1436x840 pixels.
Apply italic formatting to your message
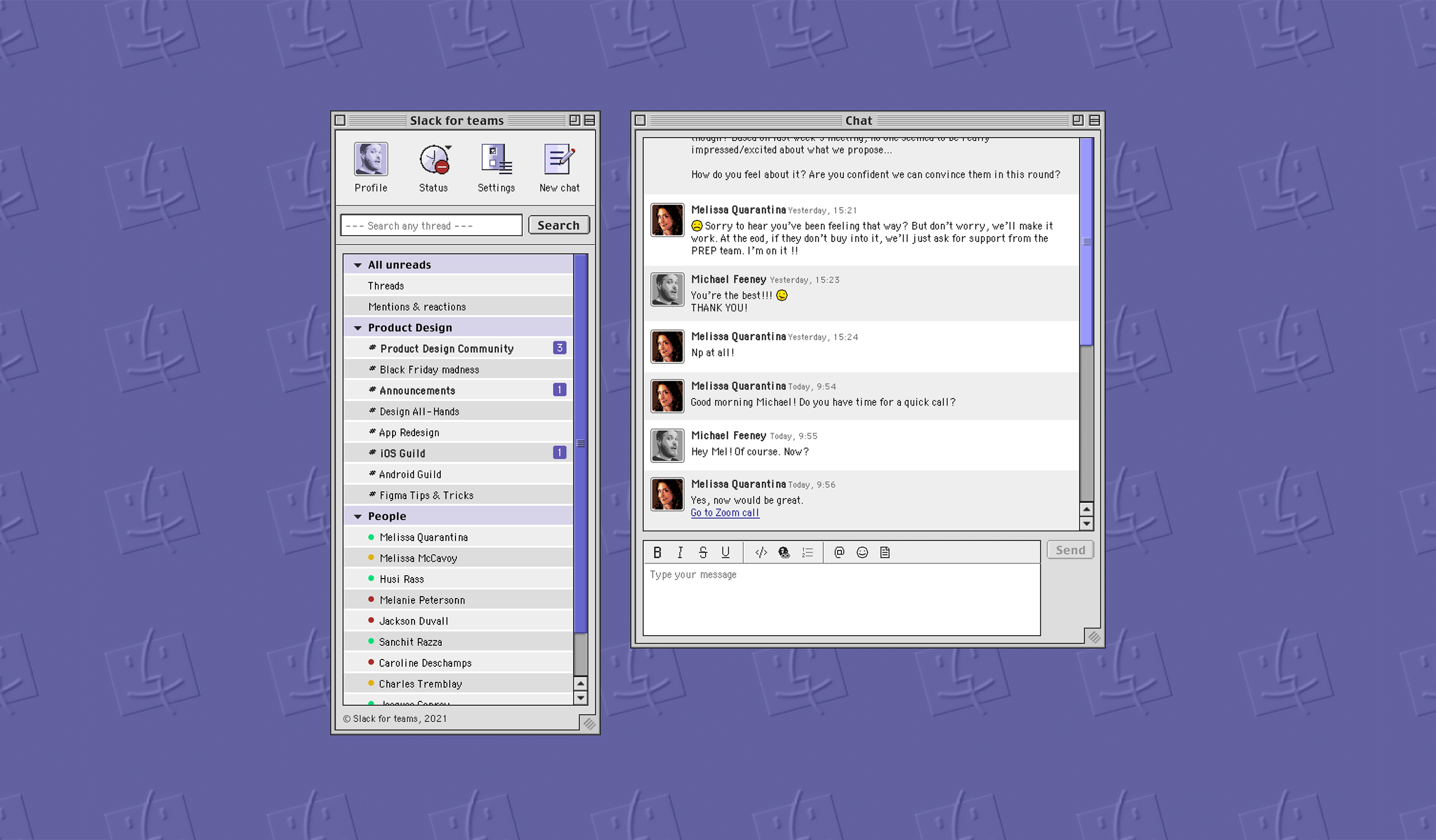(x=679, y=552)
